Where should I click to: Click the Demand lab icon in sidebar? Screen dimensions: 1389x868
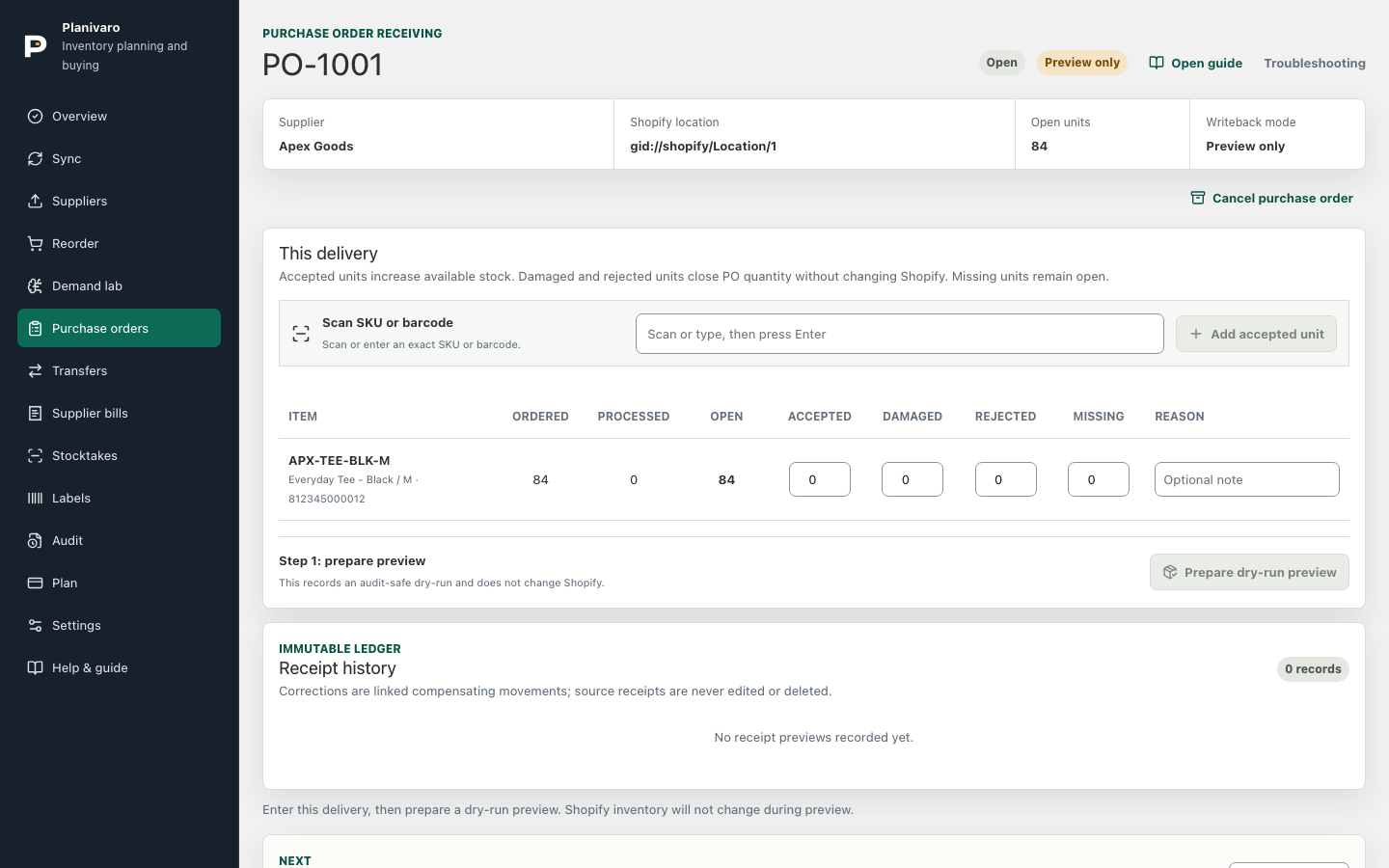35,285
